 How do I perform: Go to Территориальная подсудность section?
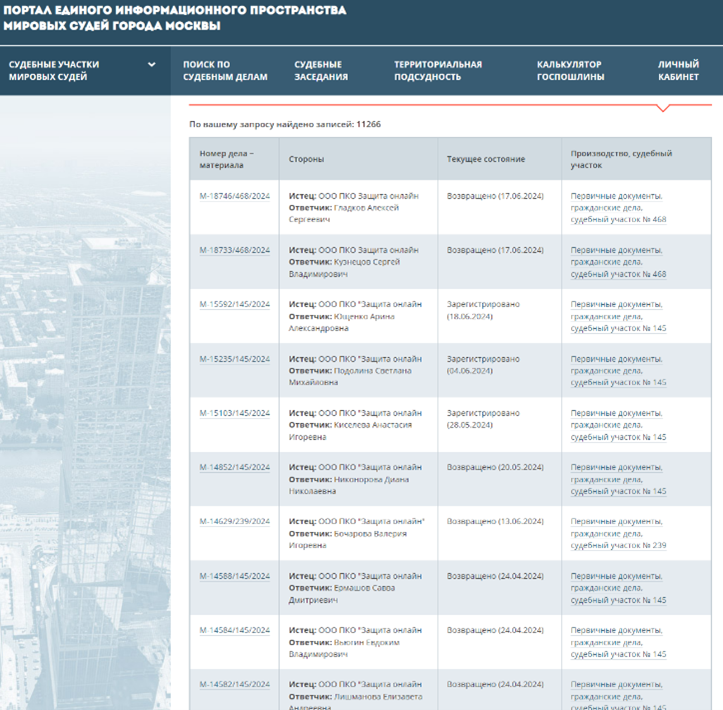(437, 70)
